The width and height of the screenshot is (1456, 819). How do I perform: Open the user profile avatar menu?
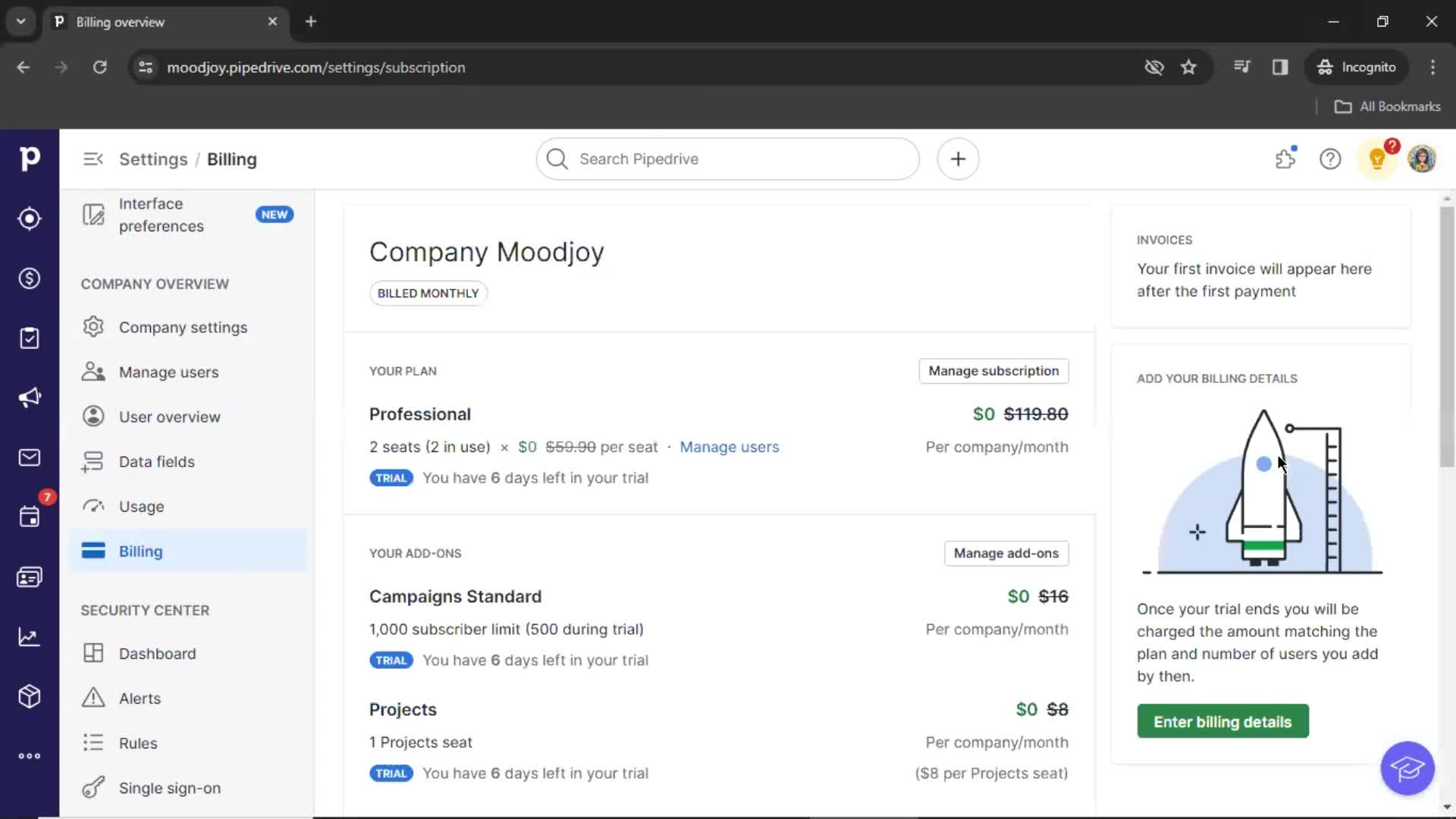pyautogui.click(x=1422, y=159)
